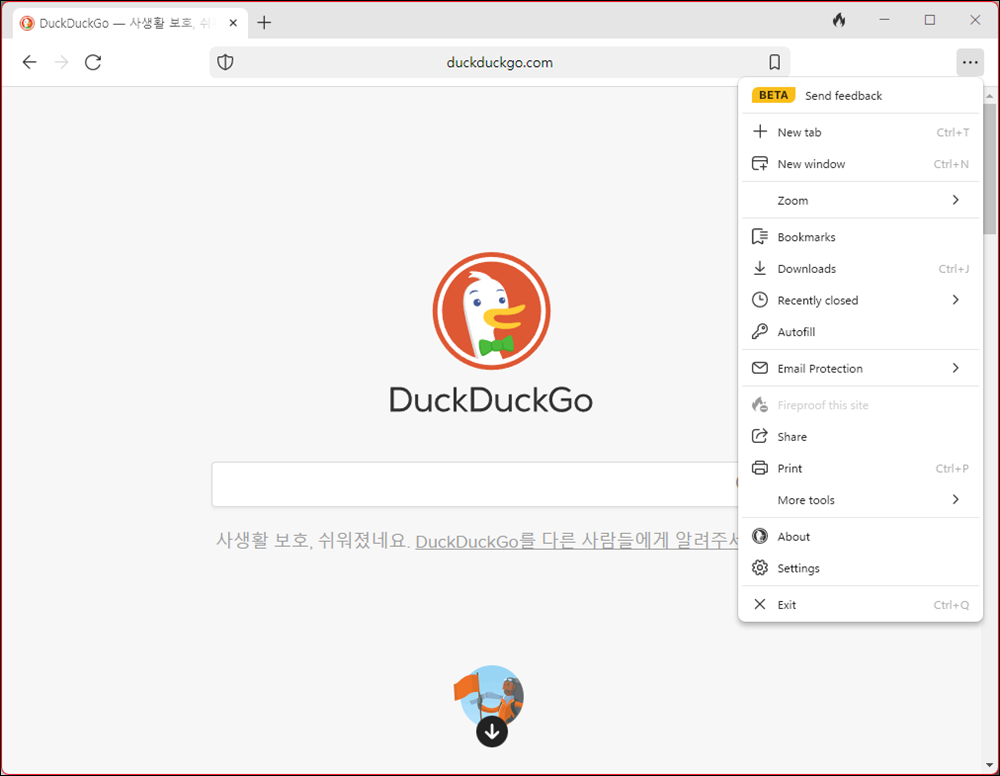Image resolution: width=1000 pixels, height=776 pixels.
Task: Click the Print printer icon
Action: pyautogui.click(x=760, y=468)
